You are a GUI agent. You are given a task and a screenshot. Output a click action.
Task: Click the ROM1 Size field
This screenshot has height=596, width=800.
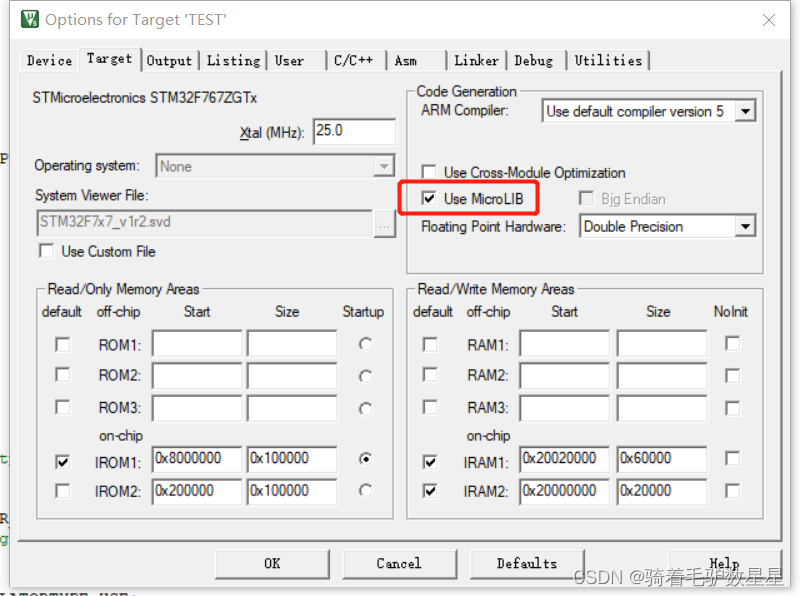pyautogui.click(x=292, y=344)
